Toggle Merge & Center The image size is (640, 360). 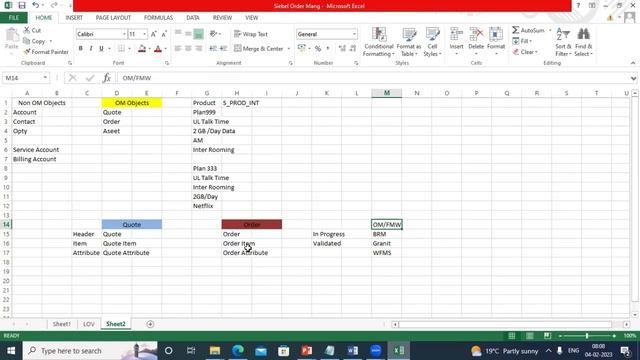[x=259, y=49]
